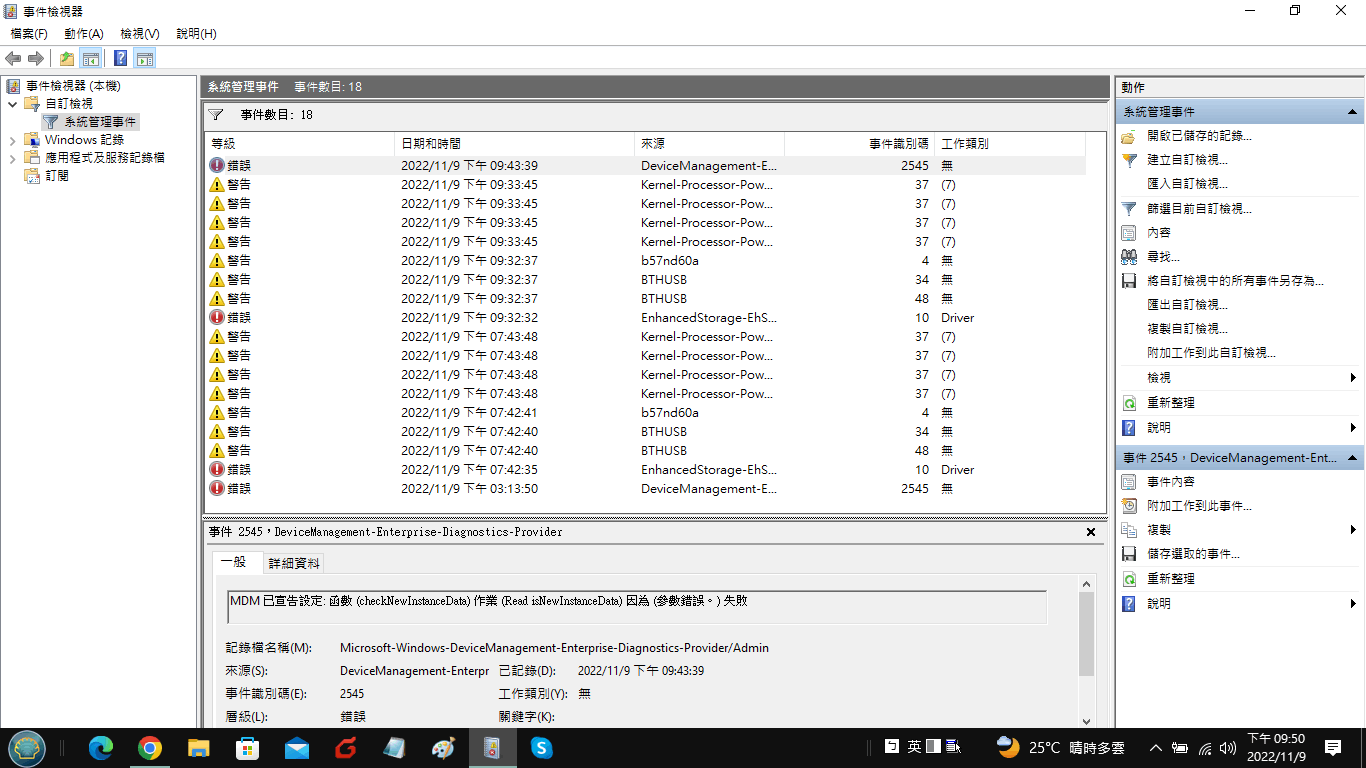Expand 應用程式及服務記錄檔 tree node
This screenshot has height=768, width=1366.
coord(12,158)
